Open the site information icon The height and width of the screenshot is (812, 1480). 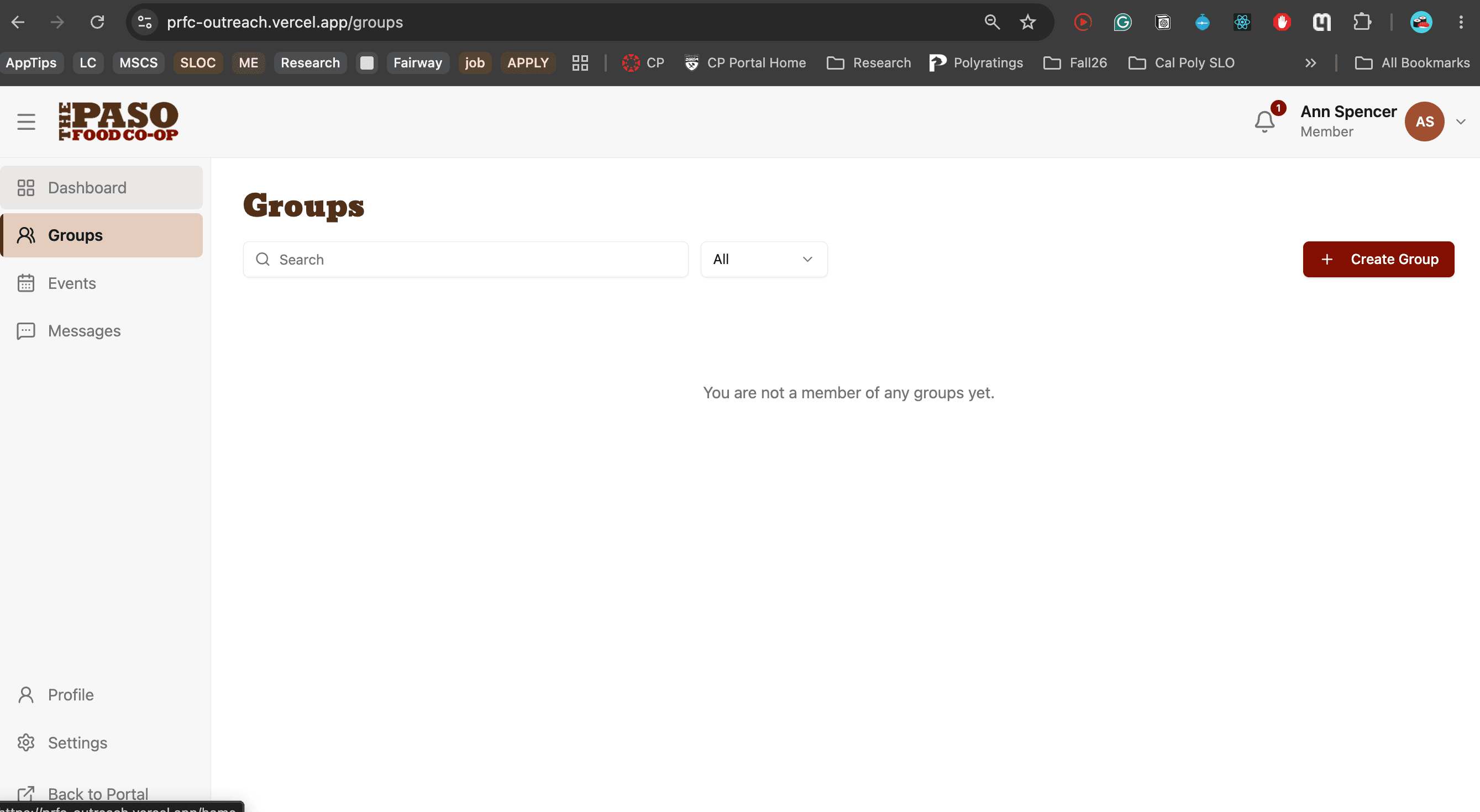(145, 23)
